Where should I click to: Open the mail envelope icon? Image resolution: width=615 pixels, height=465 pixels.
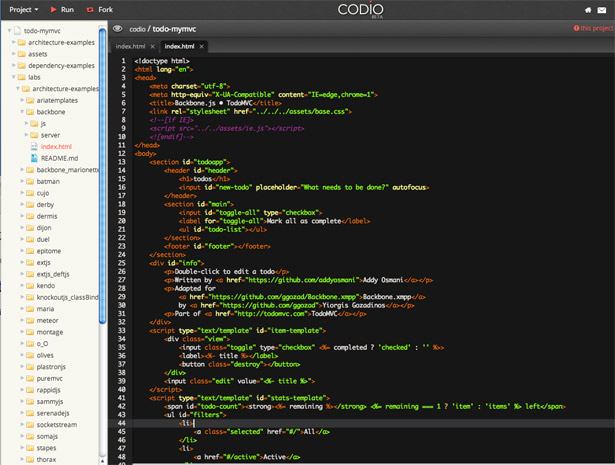[602, 10]
